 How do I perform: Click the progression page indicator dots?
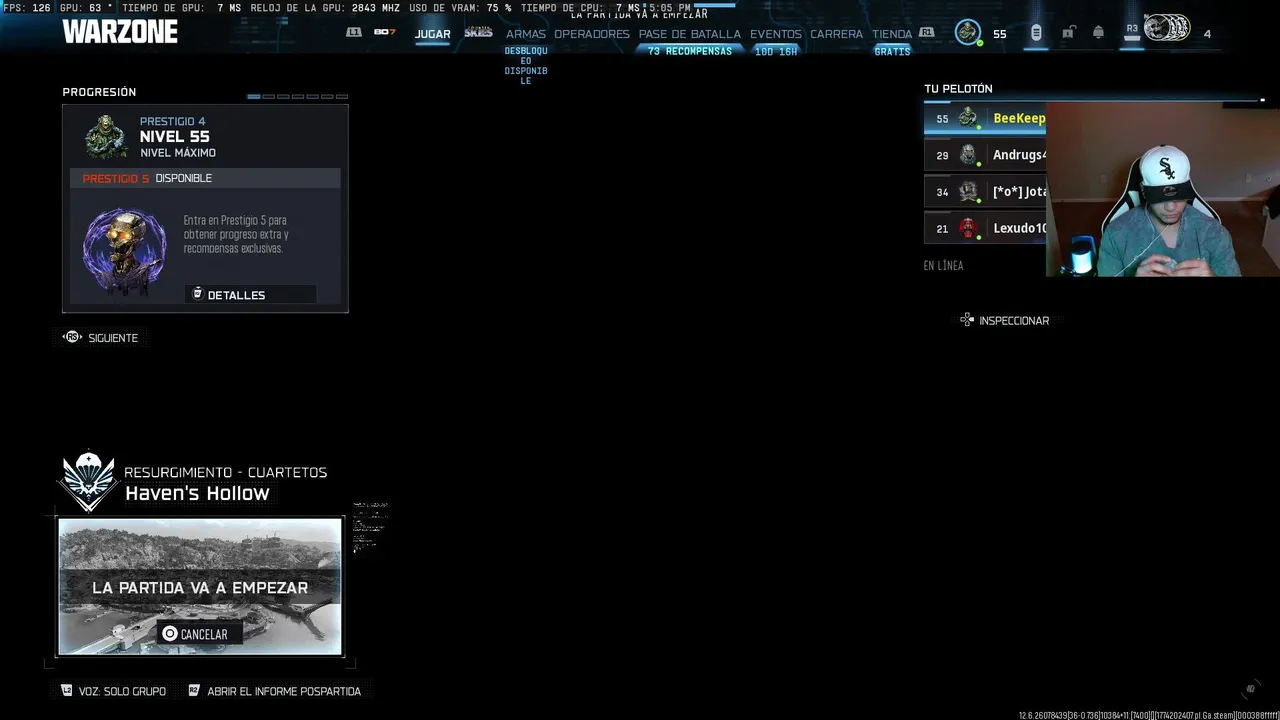point(297,97)
